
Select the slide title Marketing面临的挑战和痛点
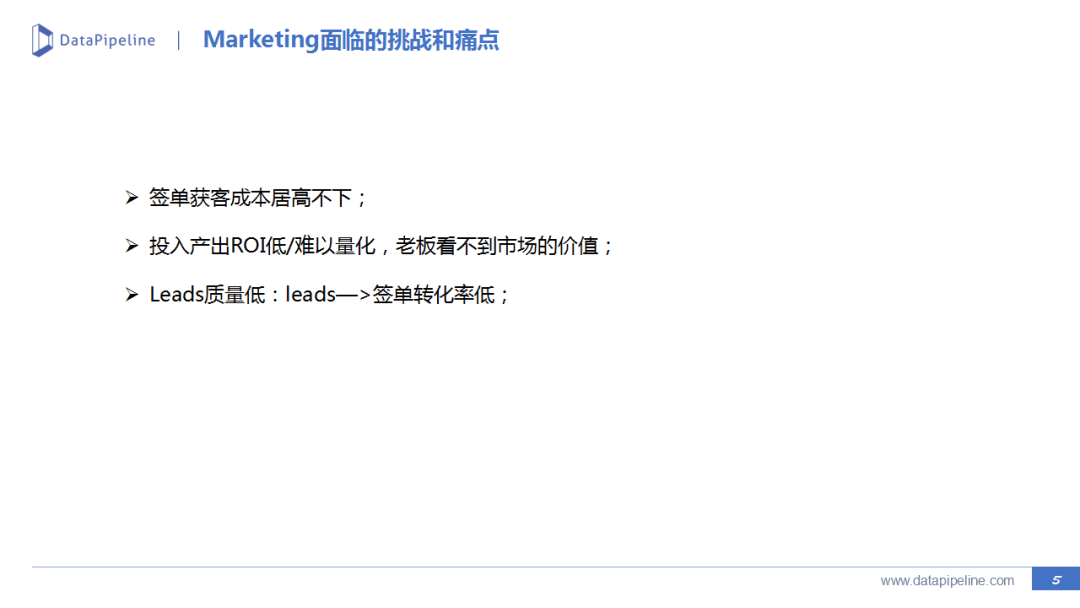351,40
